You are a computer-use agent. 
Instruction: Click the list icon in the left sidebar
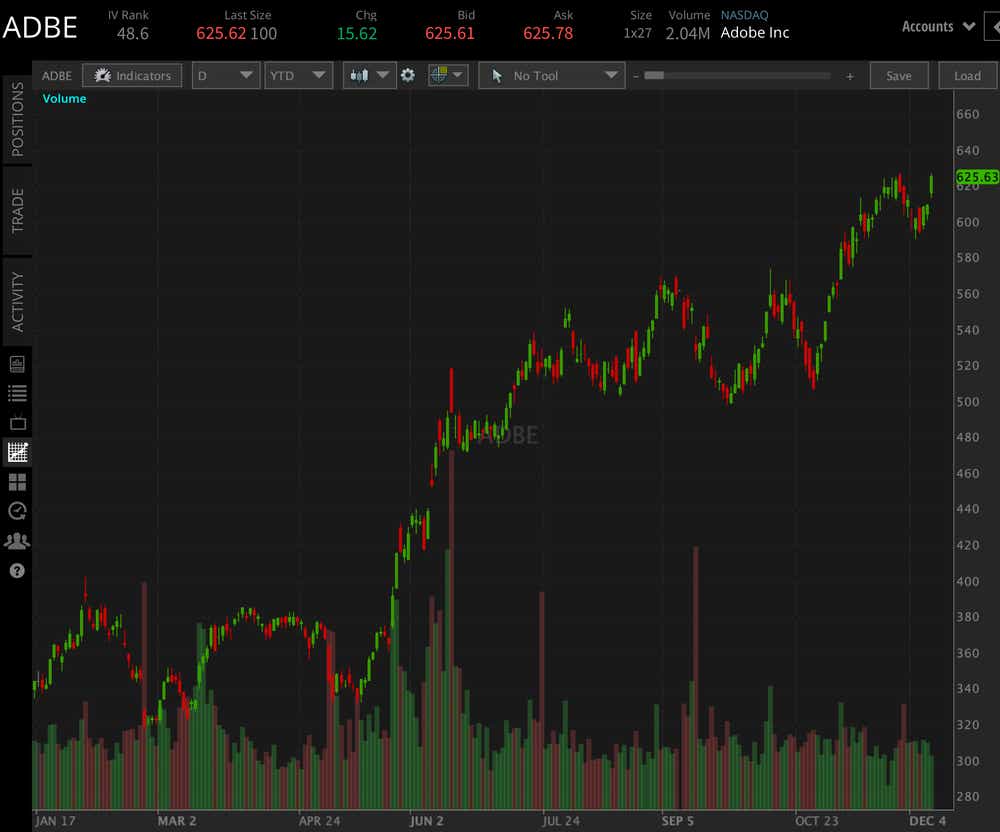pos(17,392)
